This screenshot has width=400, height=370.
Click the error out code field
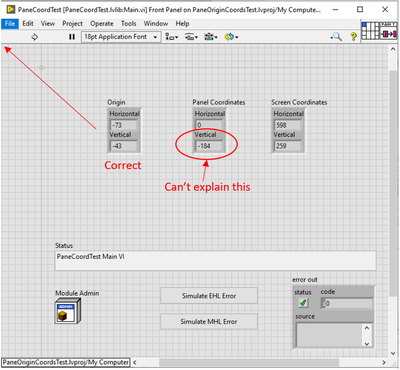347,303
